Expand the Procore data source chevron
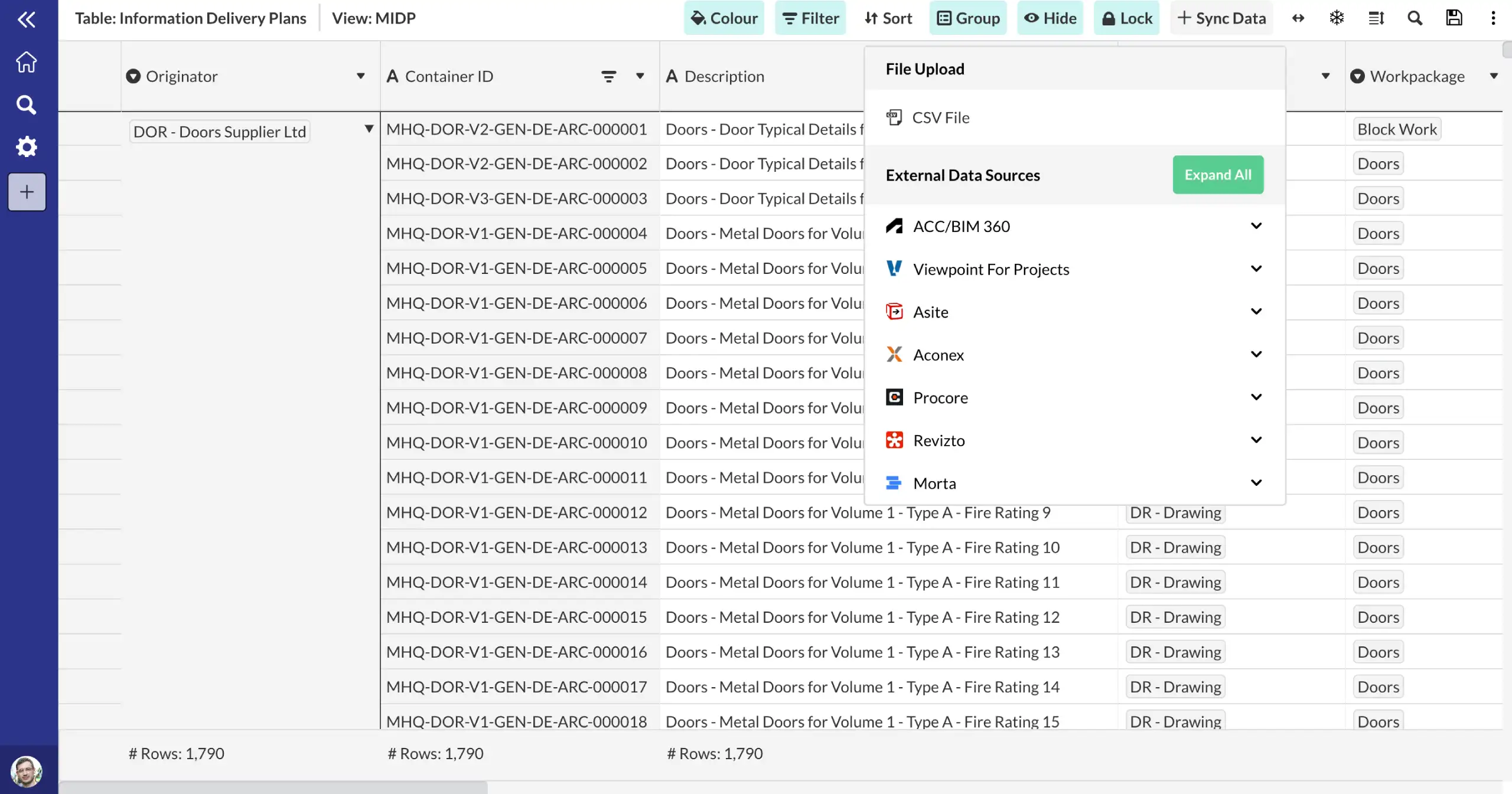The width and height of the screenshot is (1512, 794). pos(1256,397)
